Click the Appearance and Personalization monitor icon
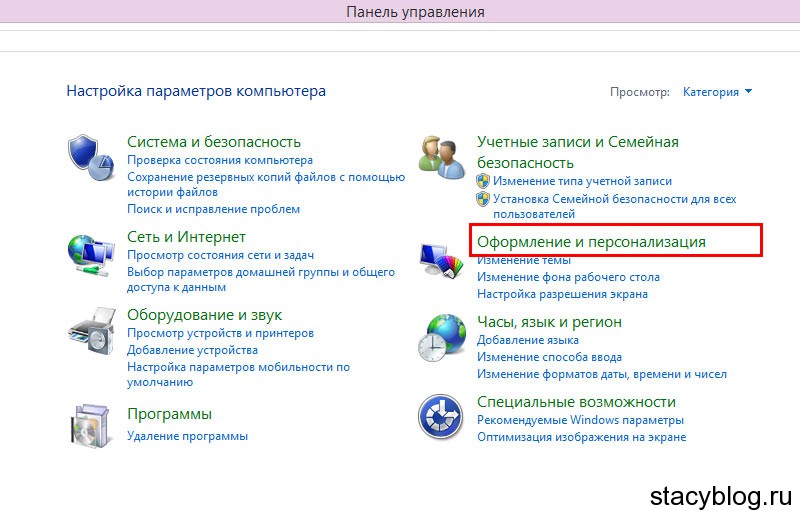This screenshot has height=520, width=800. coord(441,261)
